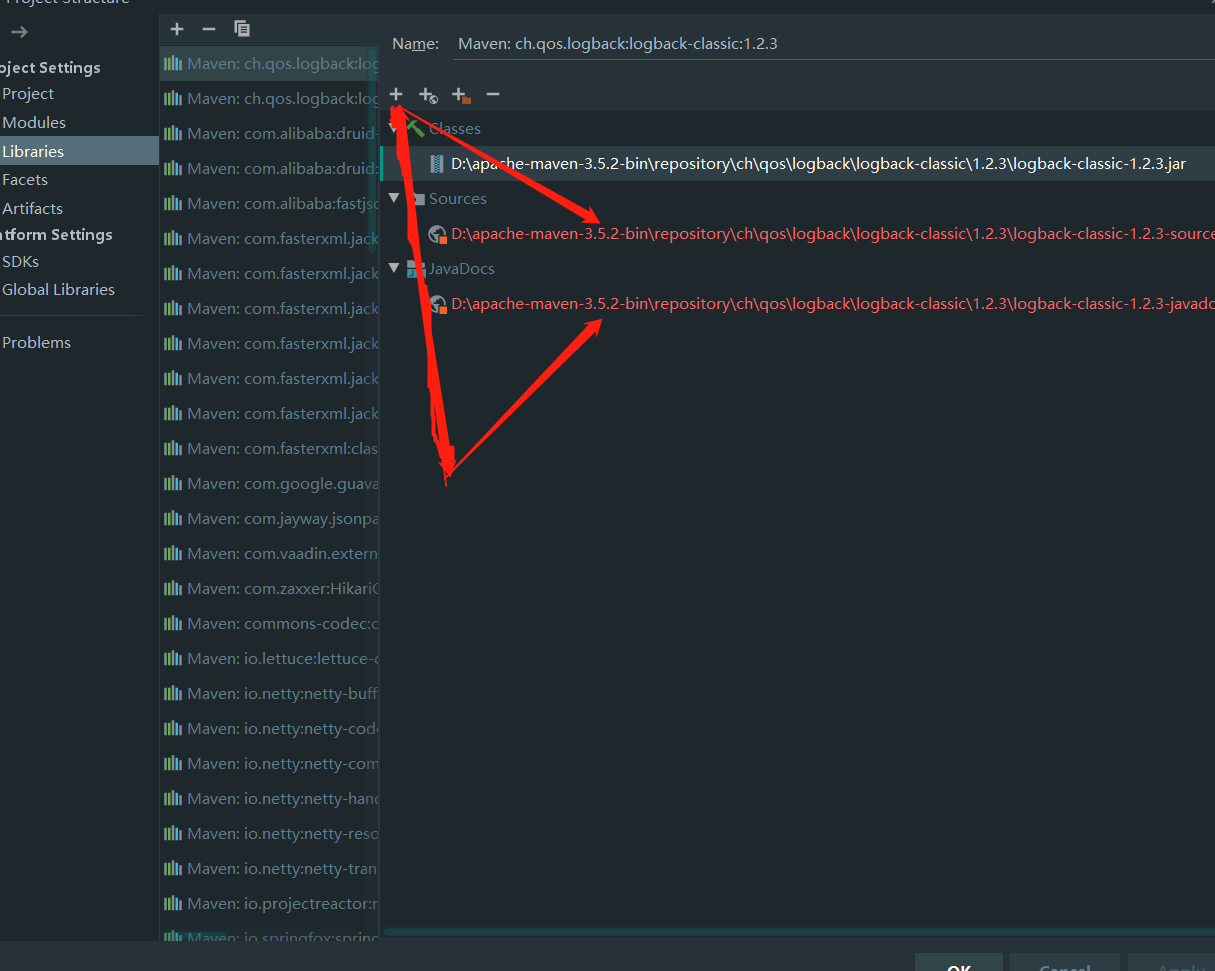Add a new library with the plus icon
Image resolution: width=1215 pixels, height=971 pixels.
(x=176, y=28)
